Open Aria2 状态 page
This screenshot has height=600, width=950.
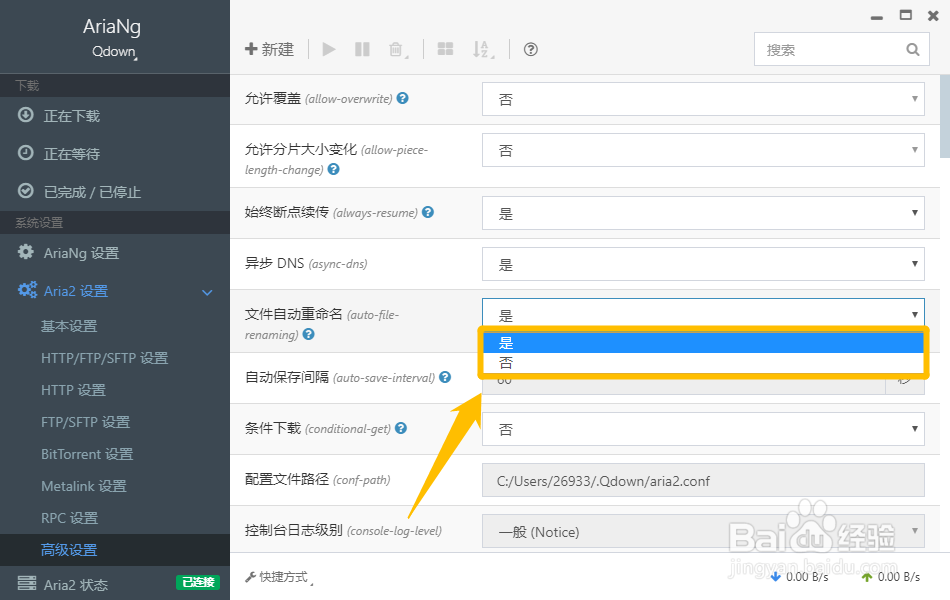pos(75,584)
